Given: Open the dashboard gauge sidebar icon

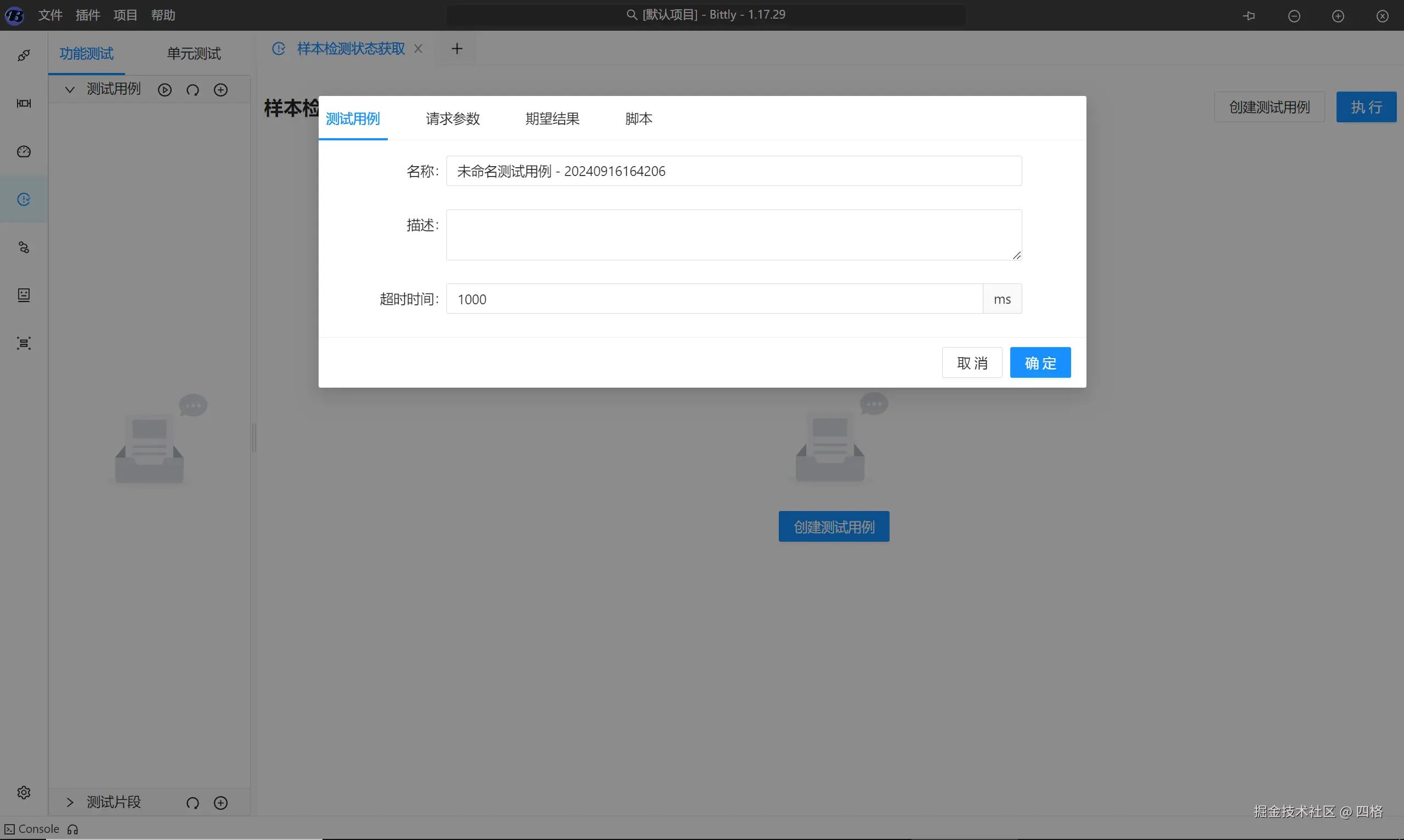Looking at the screenshot, I should (24, 151).
